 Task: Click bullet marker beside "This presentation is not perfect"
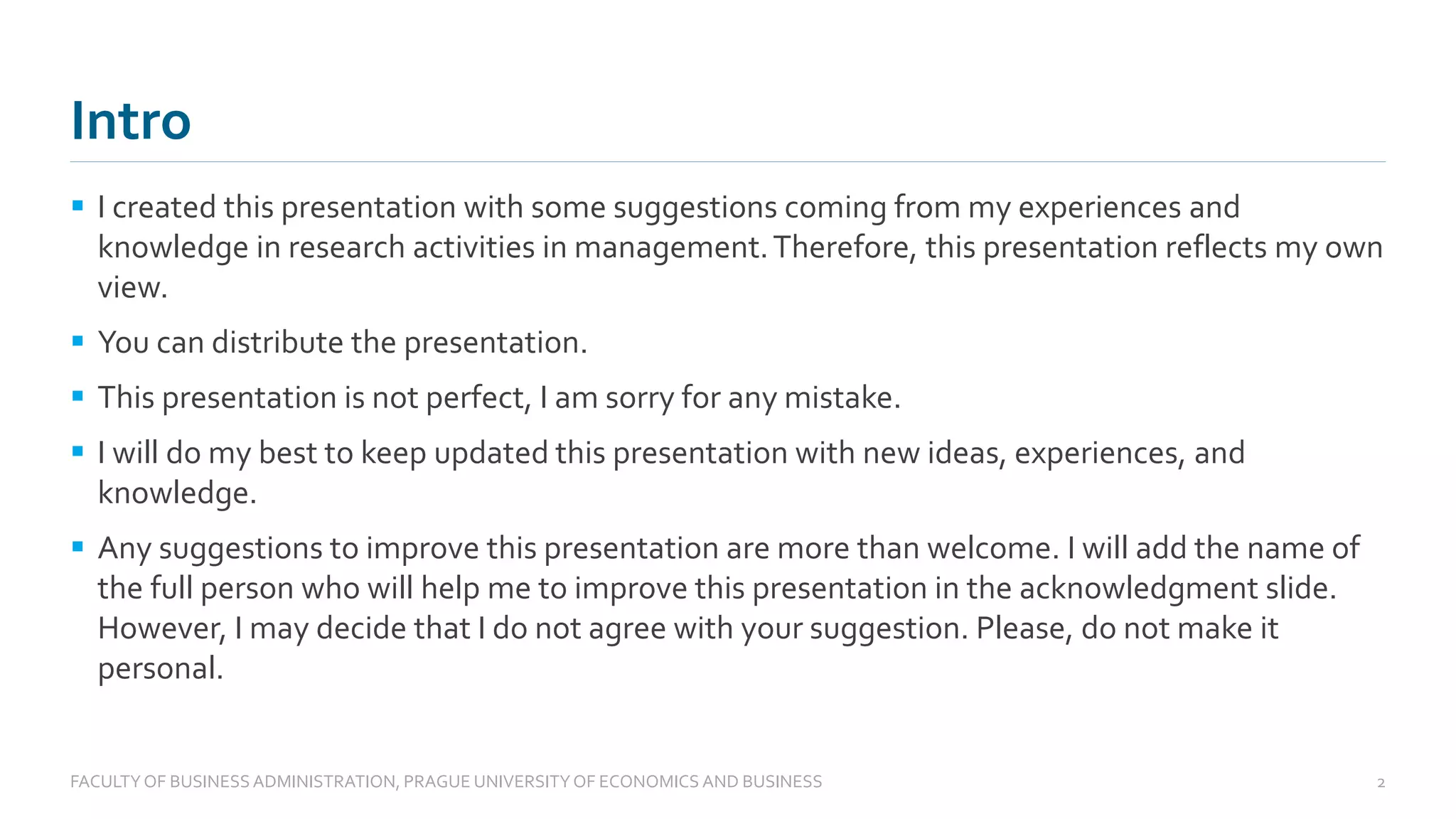pos(78,396)
